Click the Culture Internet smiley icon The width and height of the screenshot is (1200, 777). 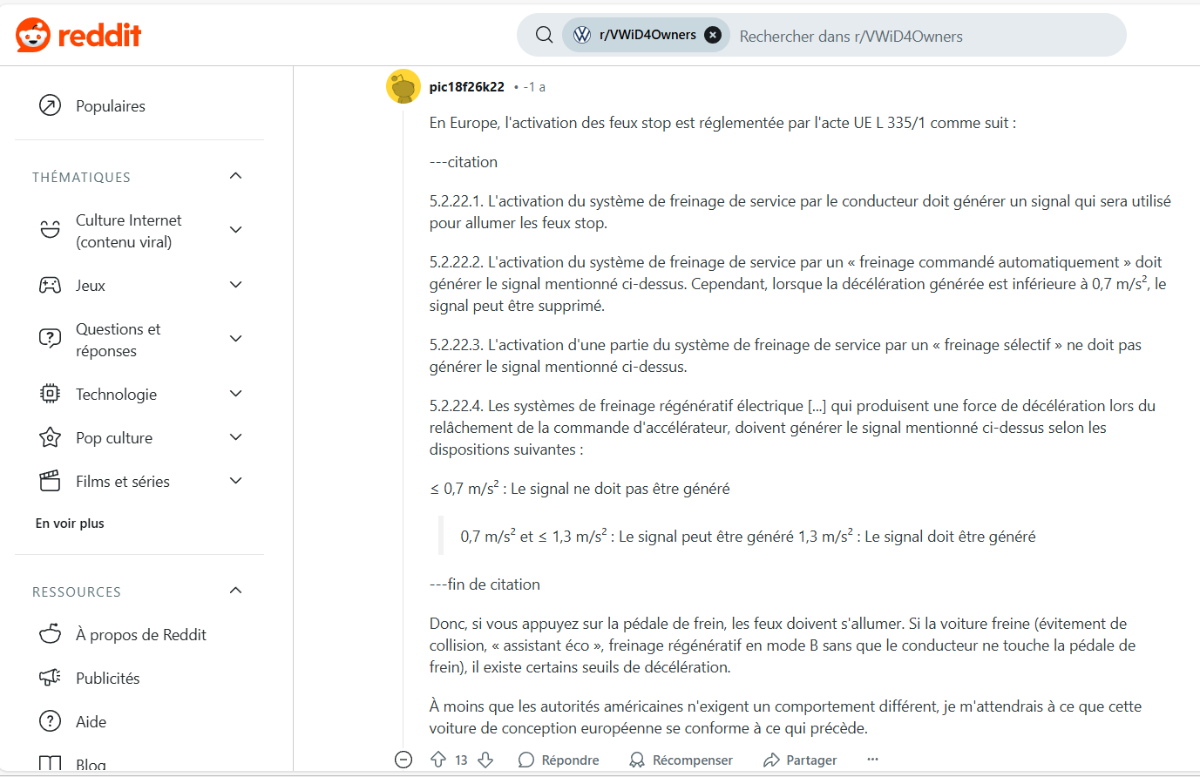(49, 230)
